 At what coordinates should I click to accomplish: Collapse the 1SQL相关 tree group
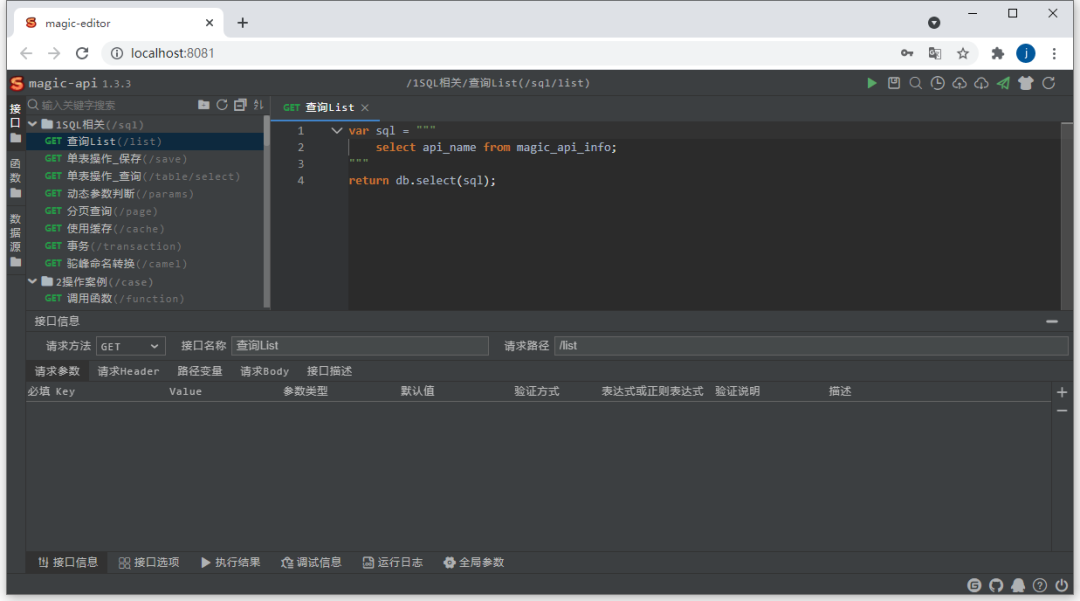click(x=33, y=123)
